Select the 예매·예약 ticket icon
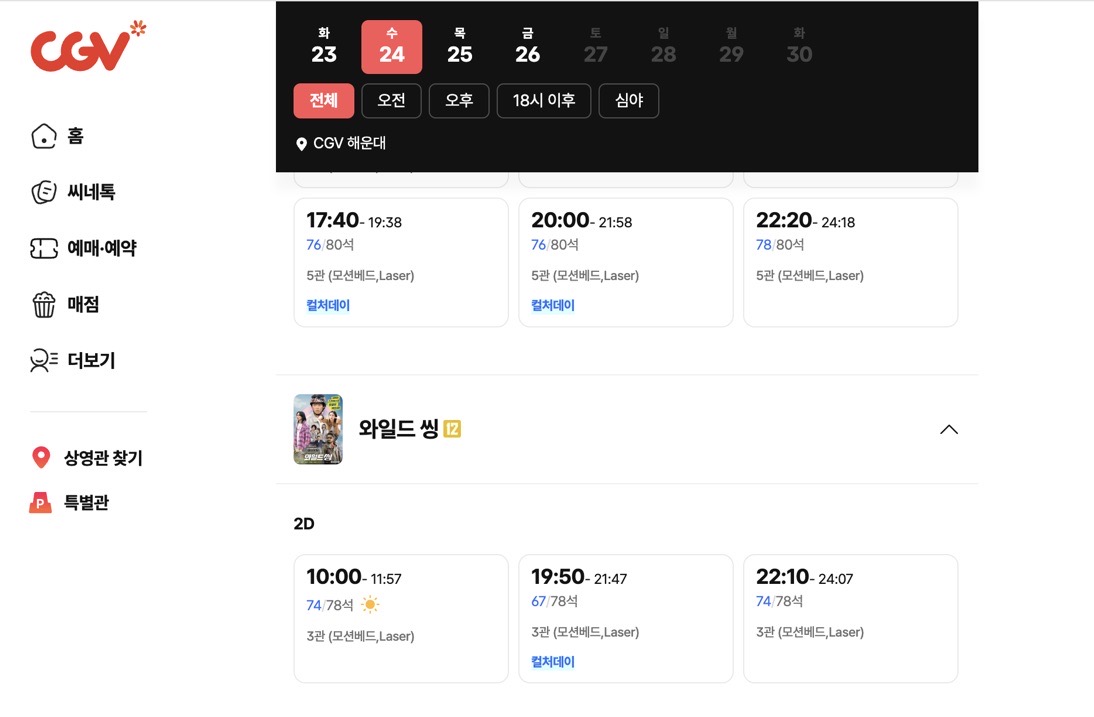The image size is (1094, 717). tap(44, 248)
